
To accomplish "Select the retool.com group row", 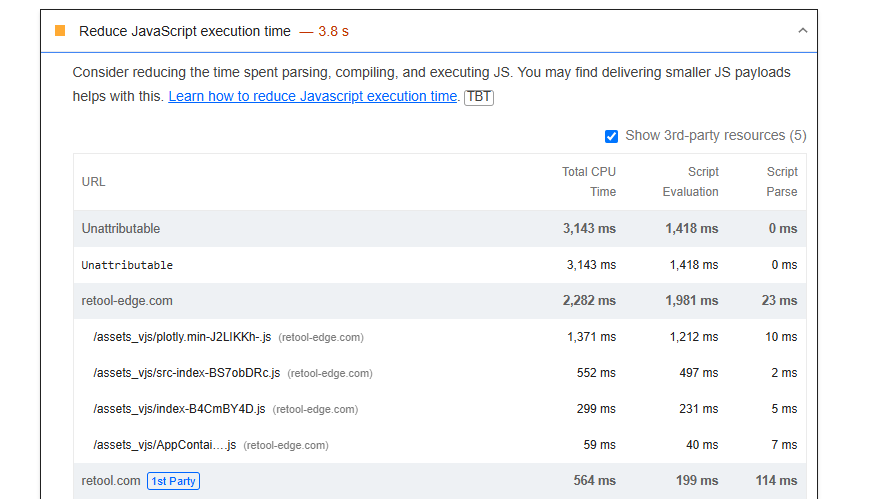I will click(x=111, y=481).
